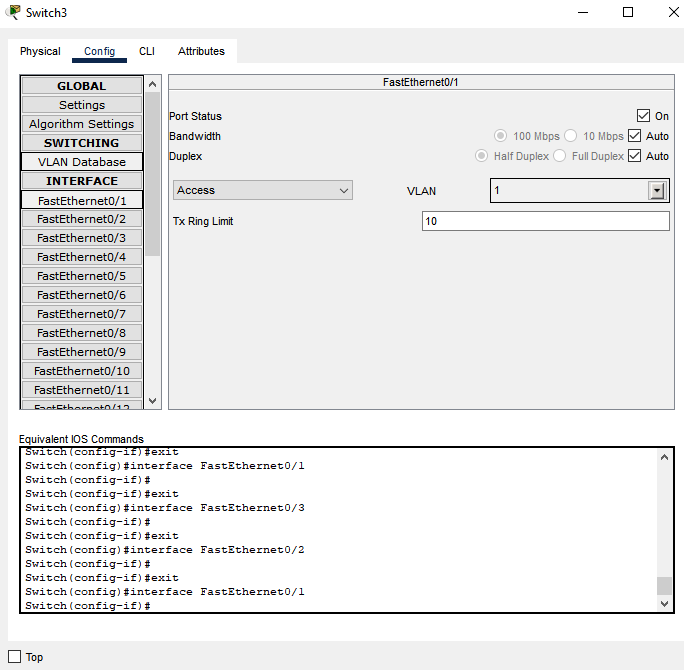Select the Half Duplex option
This screenshot has width=684, height=670.
[481, 156]
